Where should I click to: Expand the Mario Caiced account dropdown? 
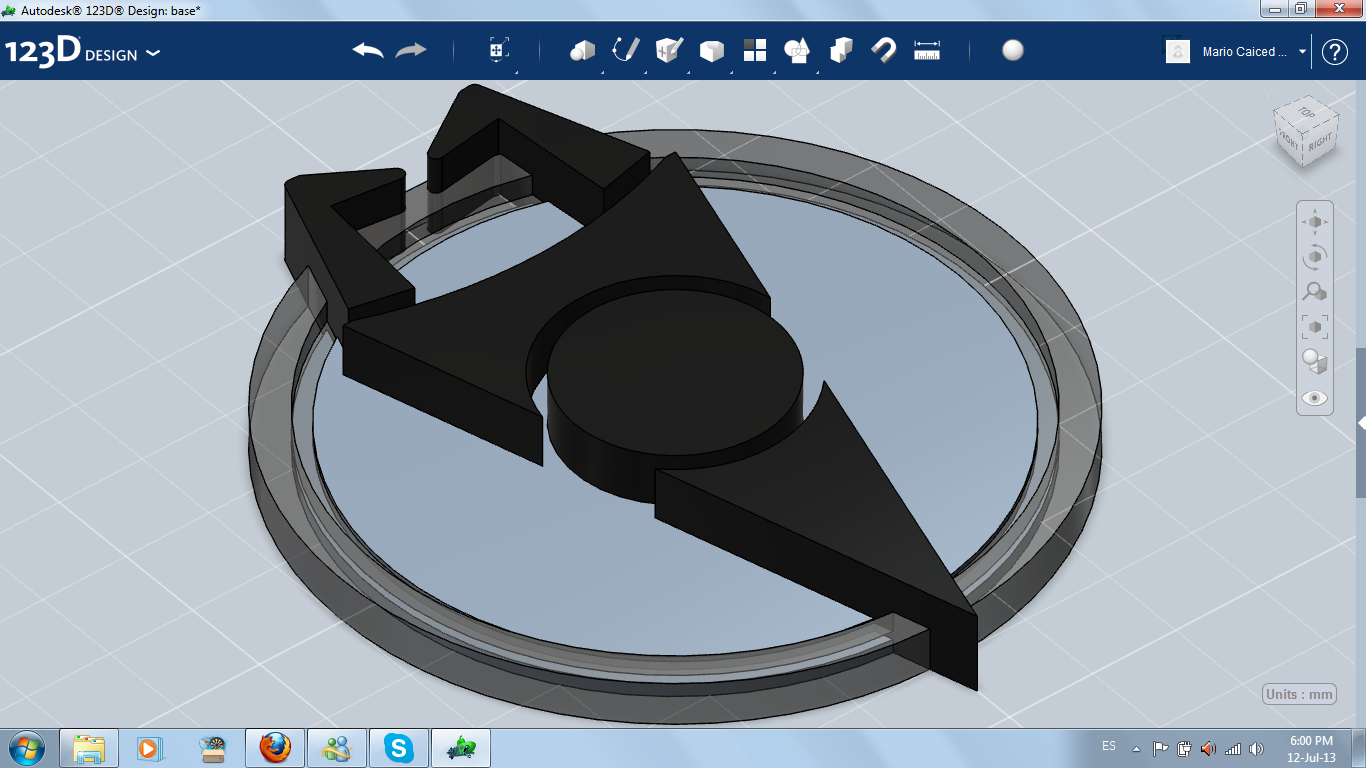(1302, 52)
